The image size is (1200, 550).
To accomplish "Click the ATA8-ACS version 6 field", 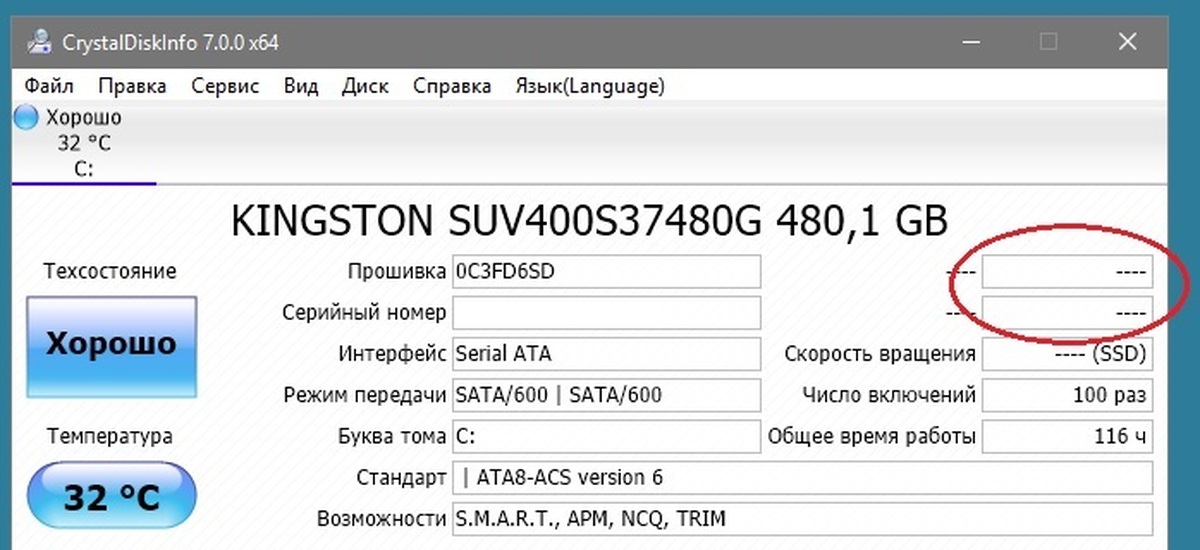I will [x=802, y=477].
